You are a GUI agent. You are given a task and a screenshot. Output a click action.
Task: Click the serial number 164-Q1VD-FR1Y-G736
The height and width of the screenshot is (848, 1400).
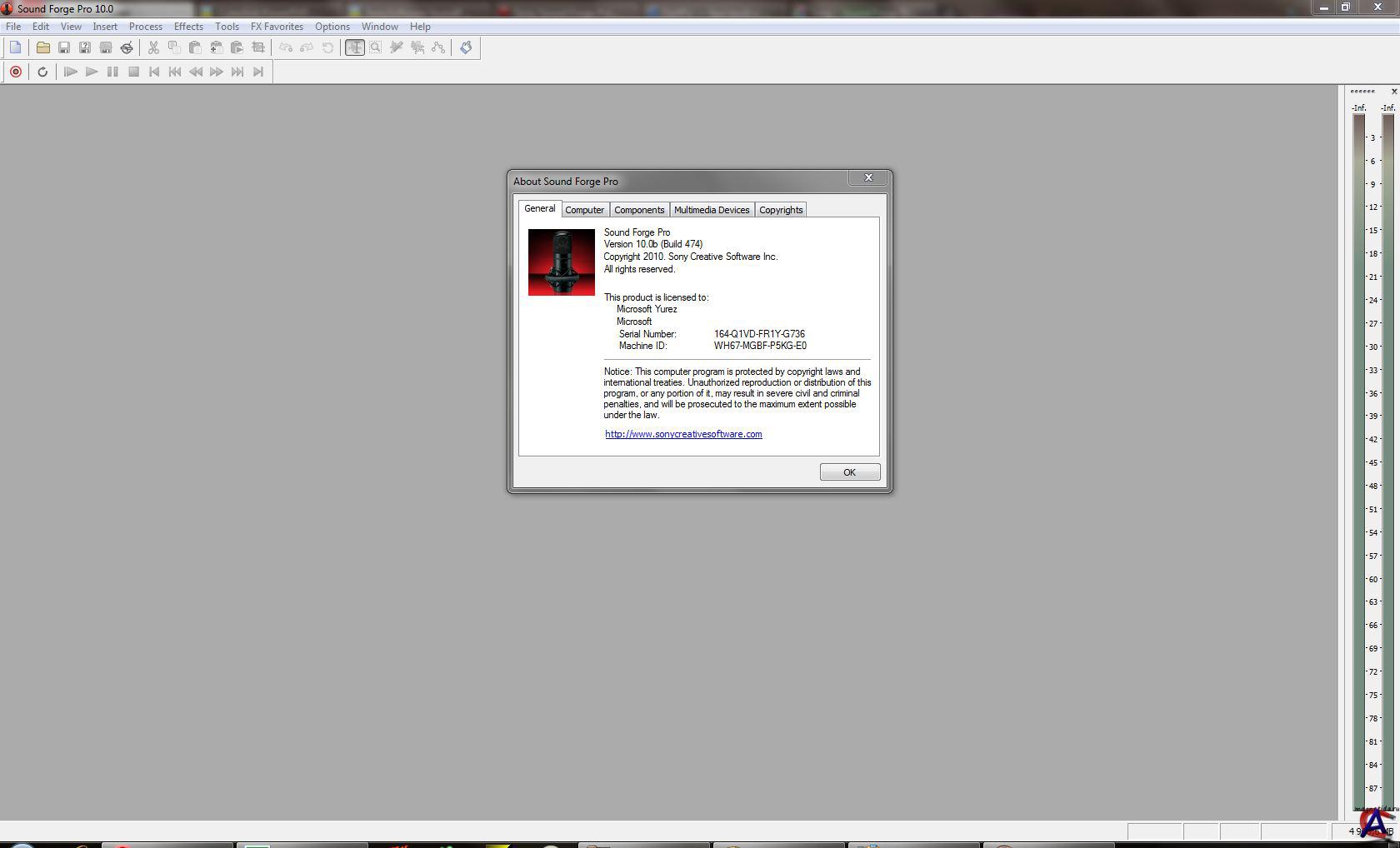tap(759, 334)
